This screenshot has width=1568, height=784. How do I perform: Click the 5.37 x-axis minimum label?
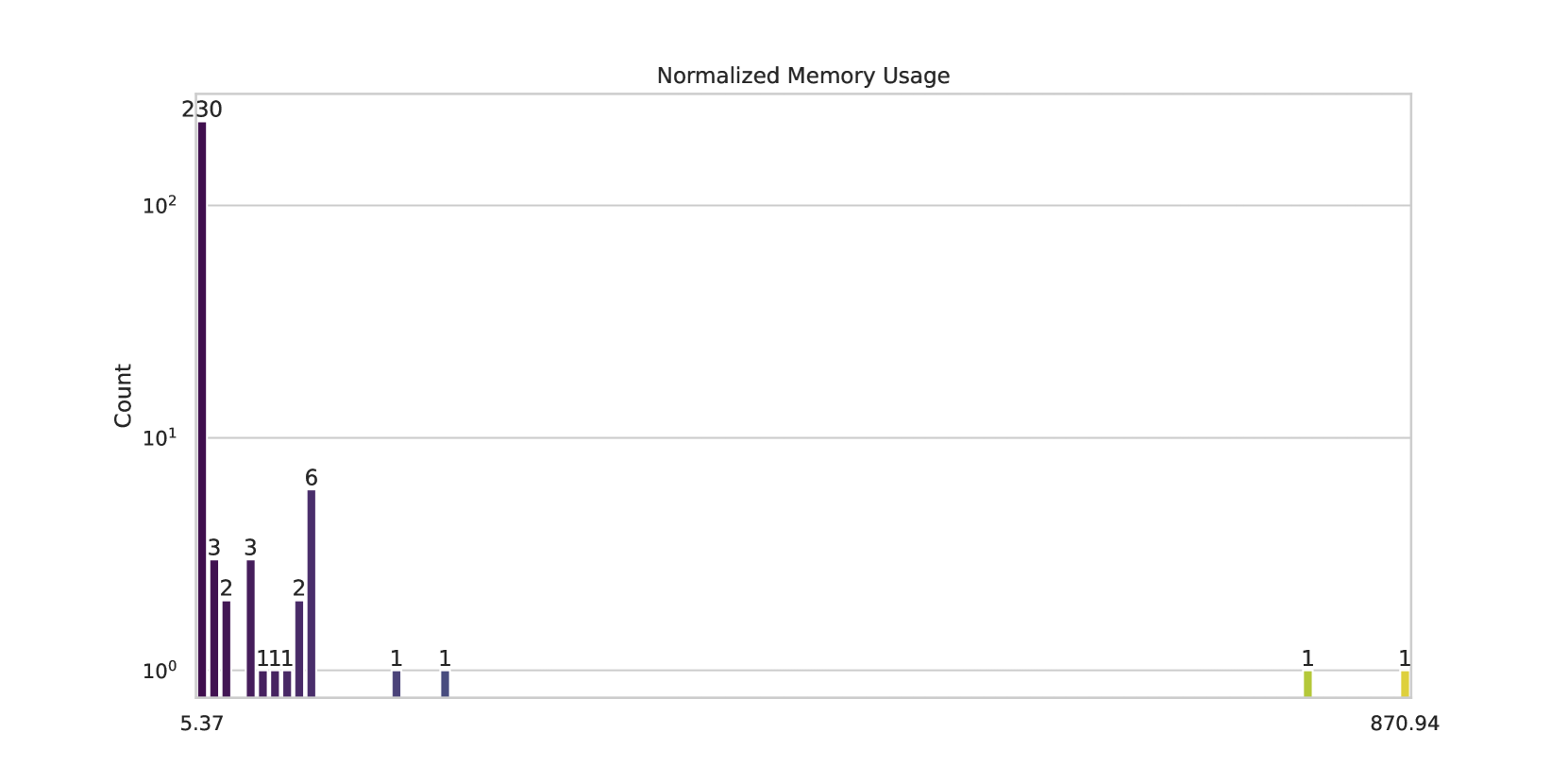pos(202,724)
